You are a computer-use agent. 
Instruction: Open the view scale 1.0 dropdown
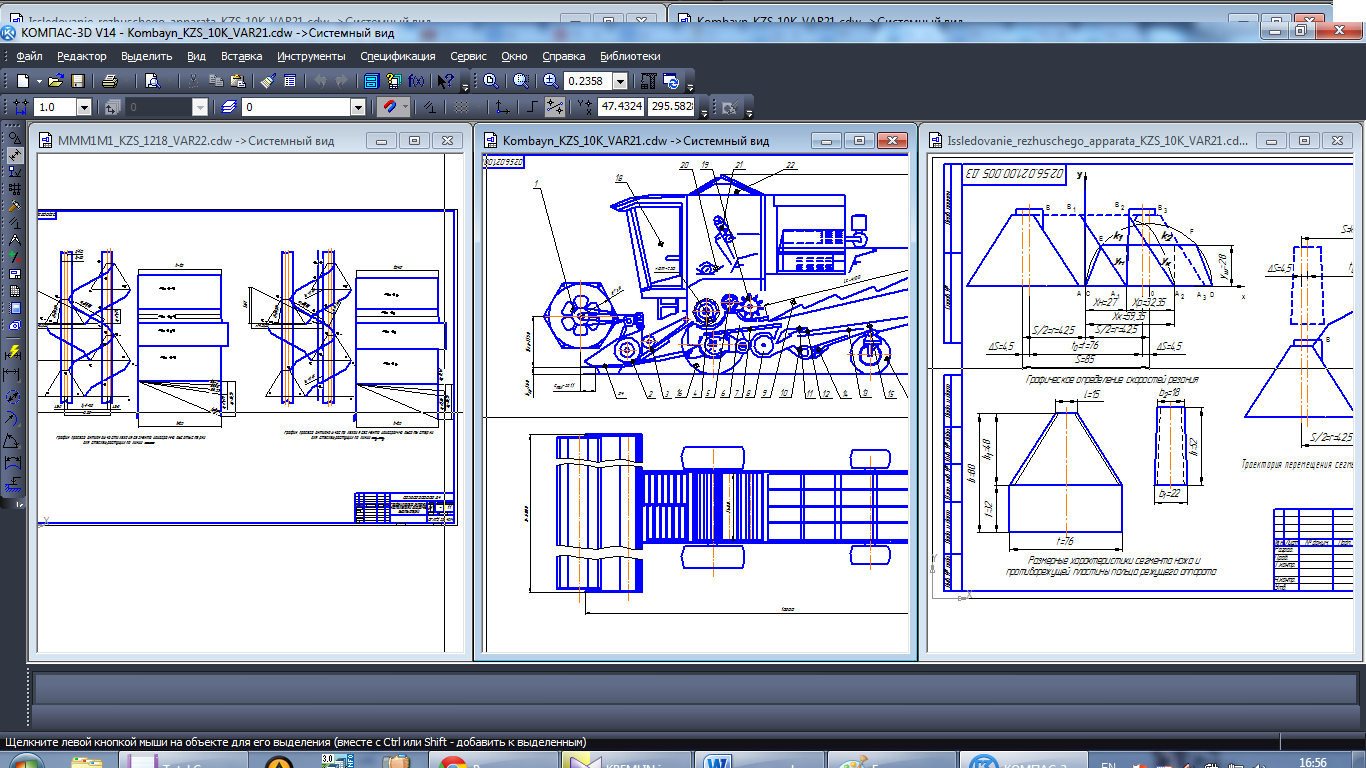(83, 107)
